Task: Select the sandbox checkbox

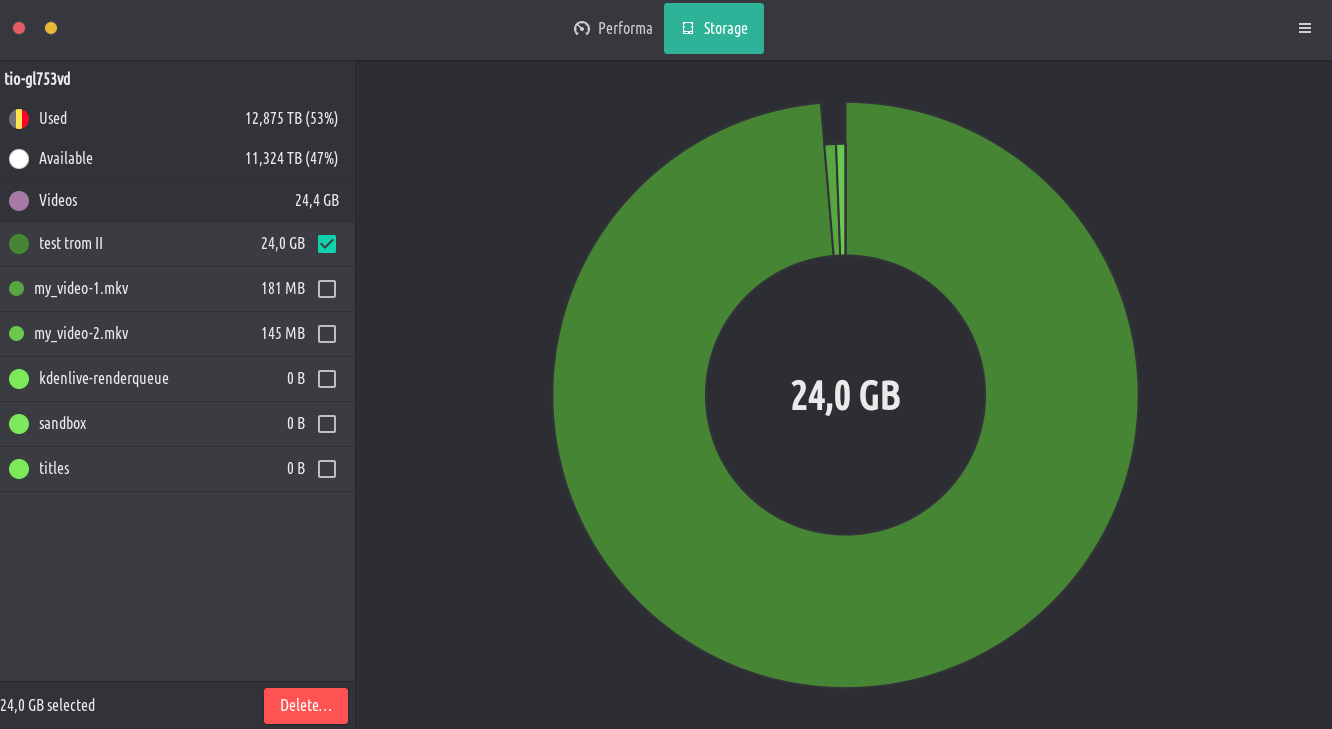Action: 327,424
